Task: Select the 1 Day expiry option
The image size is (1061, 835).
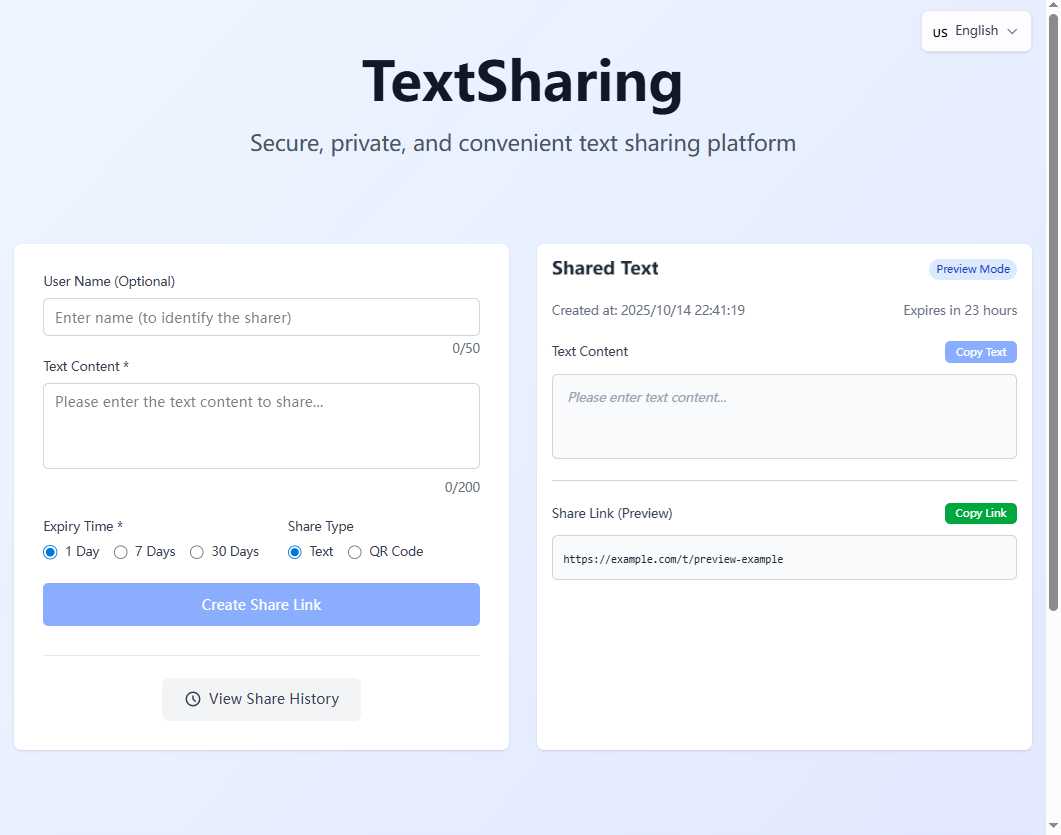Action: pos(50,552)
